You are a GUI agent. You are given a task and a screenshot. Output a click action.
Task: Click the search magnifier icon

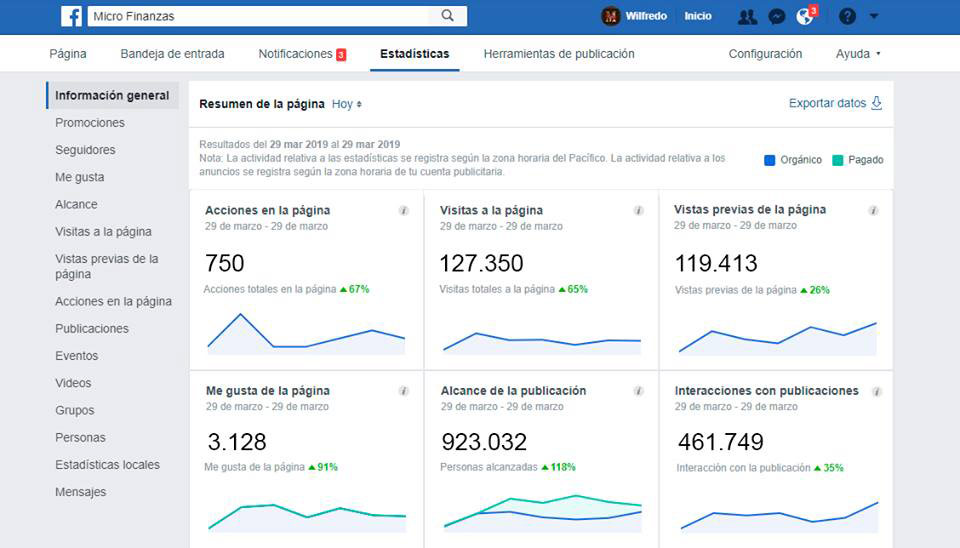[448, 16]
